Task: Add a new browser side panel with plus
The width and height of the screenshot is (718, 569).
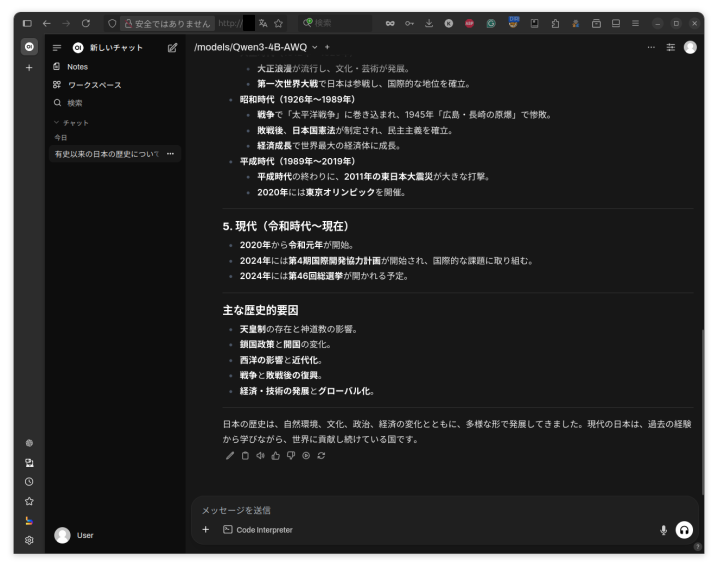Action: point(29,68)
